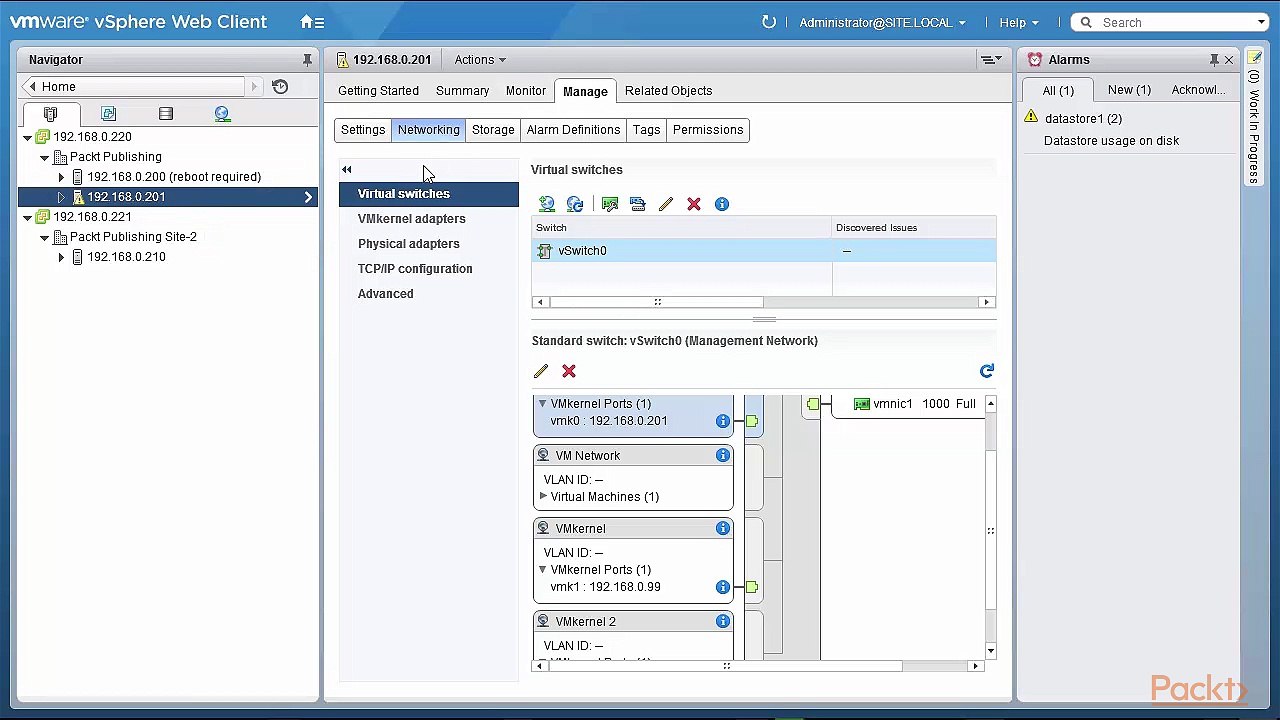1280x720 pixels.
Task: Collapse Packt Publishing datacenter node
Action: pyautogui.click(x=45, y=157)
